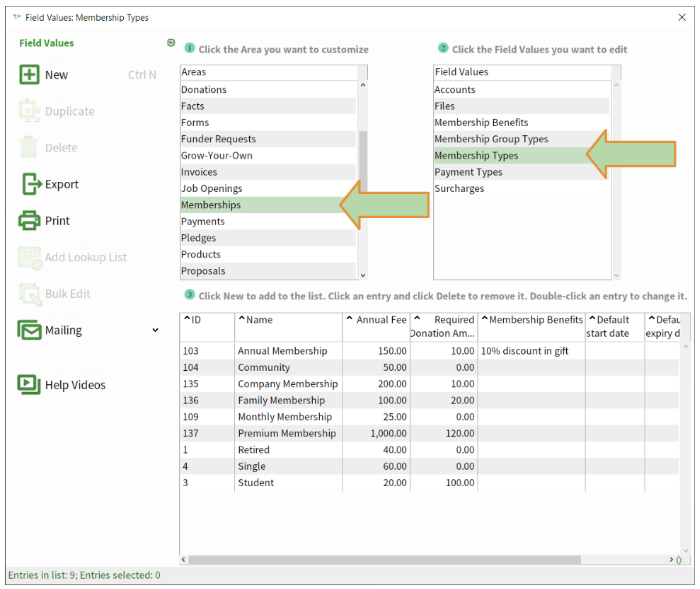Select the Family Membership row
700x589 pixels.
429,401
